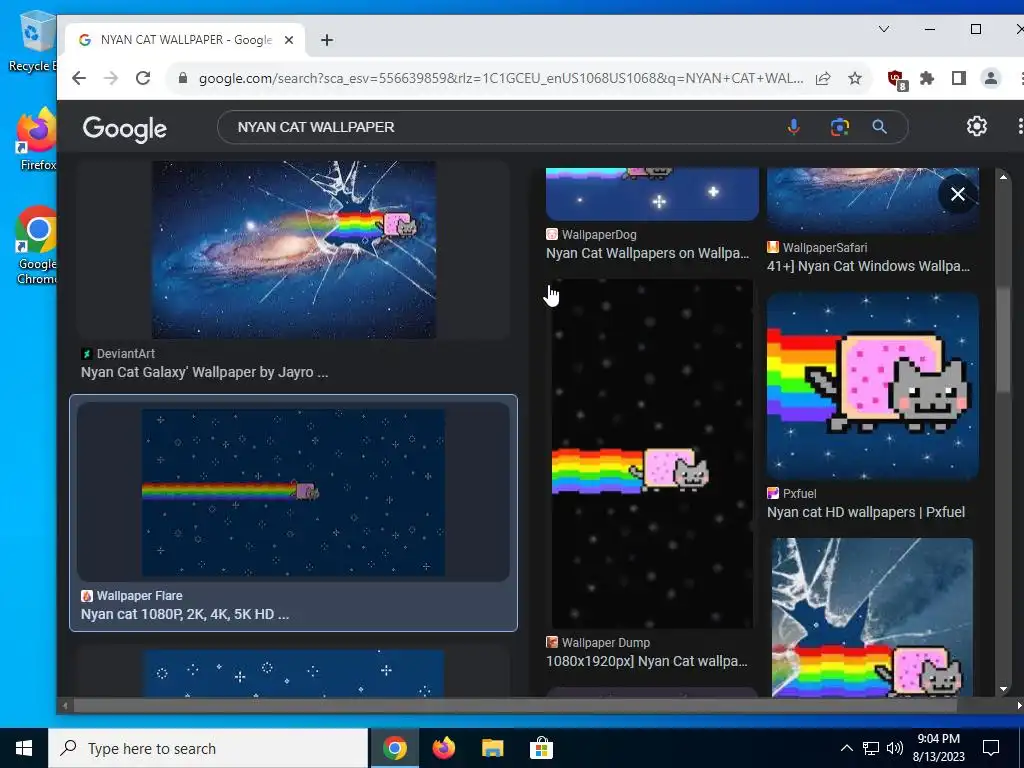Open the uBlock Origin extension
The width and height of the screenshot is (1024, 768).
(897, 80)
